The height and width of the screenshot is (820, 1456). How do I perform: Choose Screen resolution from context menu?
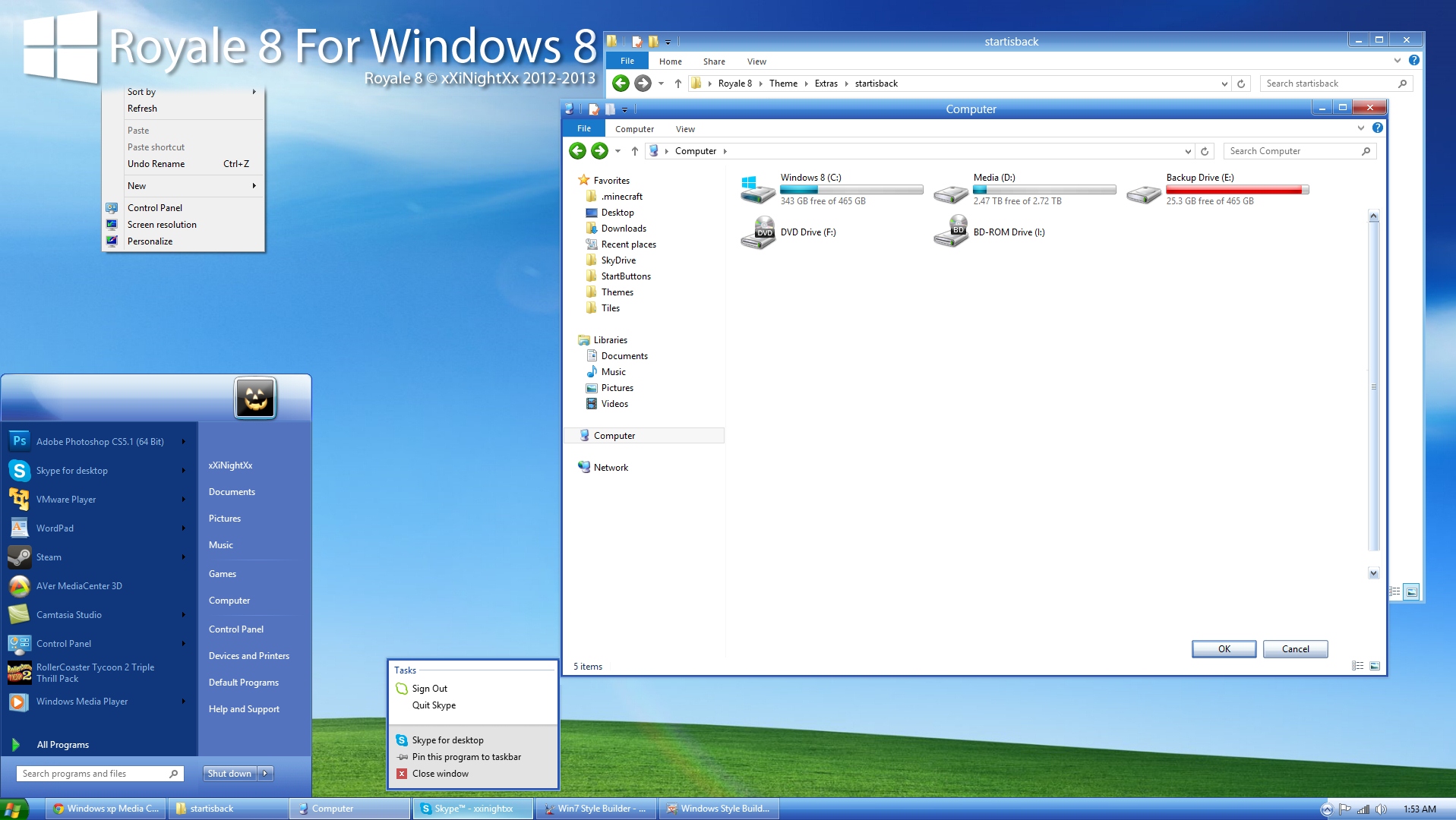[183, 225]
